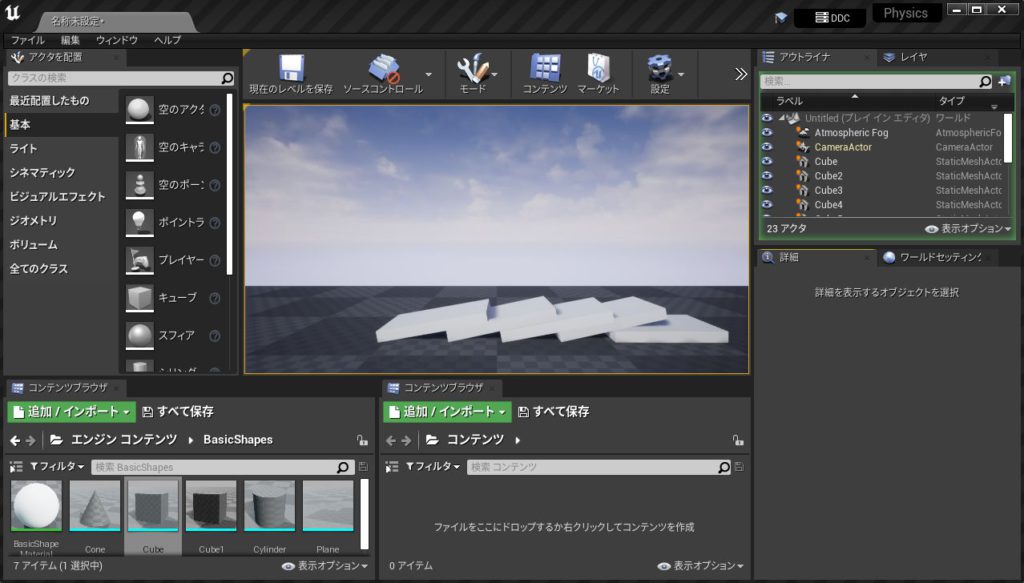Open the ソースコントロール dropdown arrow

pos(428,74)
